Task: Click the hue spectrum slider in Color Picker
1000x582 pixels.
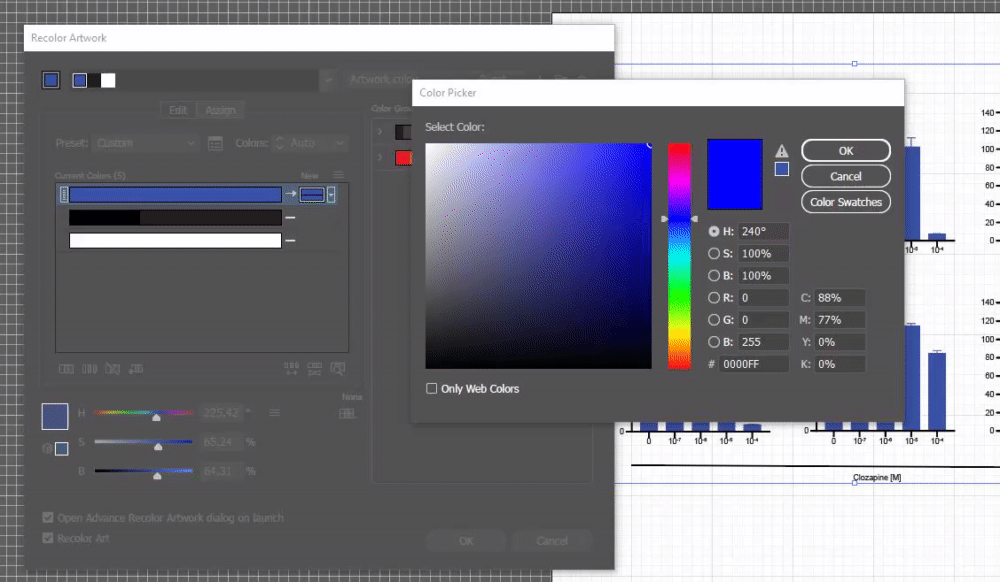Action: 679,256
